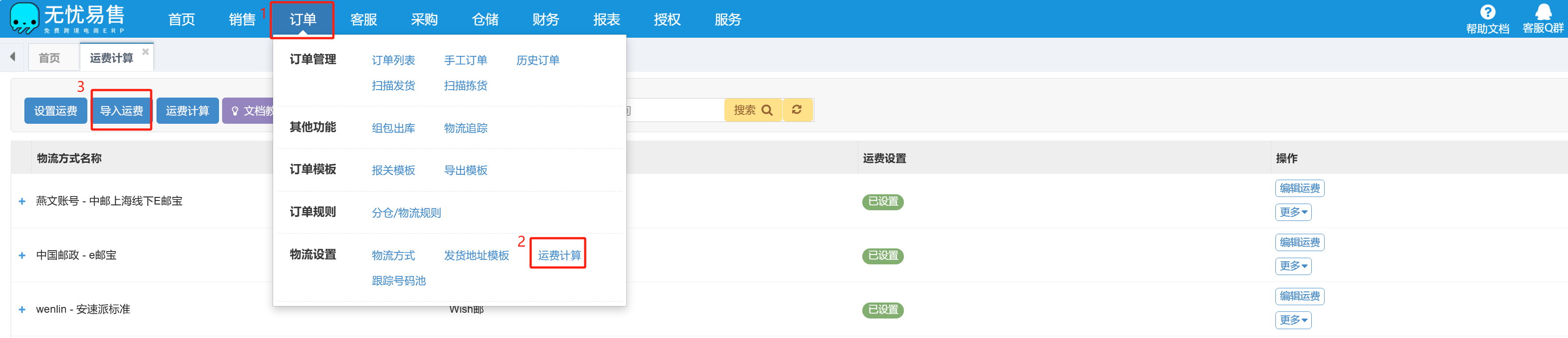Screen dimensions: 1568x338
Task: Click 编辑运费 for 中国邮政 - e邮宝 row
Action: [1299, 242]
